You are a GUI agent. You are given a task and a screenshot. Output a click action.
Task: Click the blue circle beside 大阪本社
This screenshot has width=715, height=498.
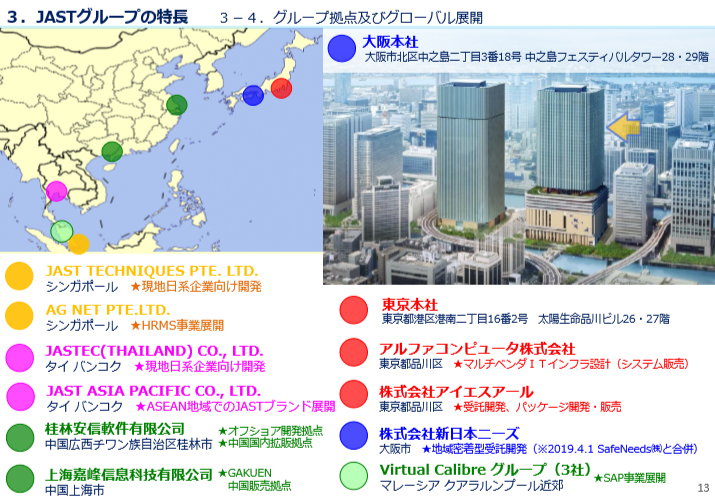pos(342,48)
